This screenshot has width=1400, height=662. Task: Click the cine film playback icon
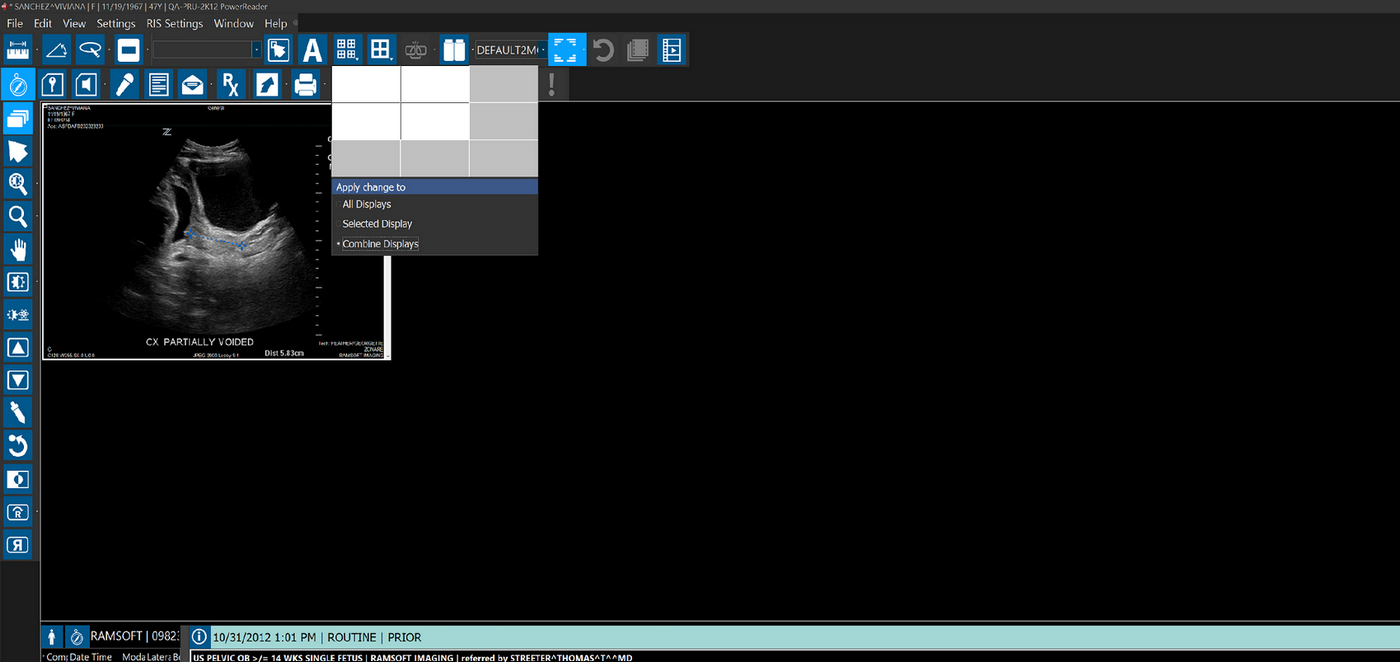coord(672,49)
